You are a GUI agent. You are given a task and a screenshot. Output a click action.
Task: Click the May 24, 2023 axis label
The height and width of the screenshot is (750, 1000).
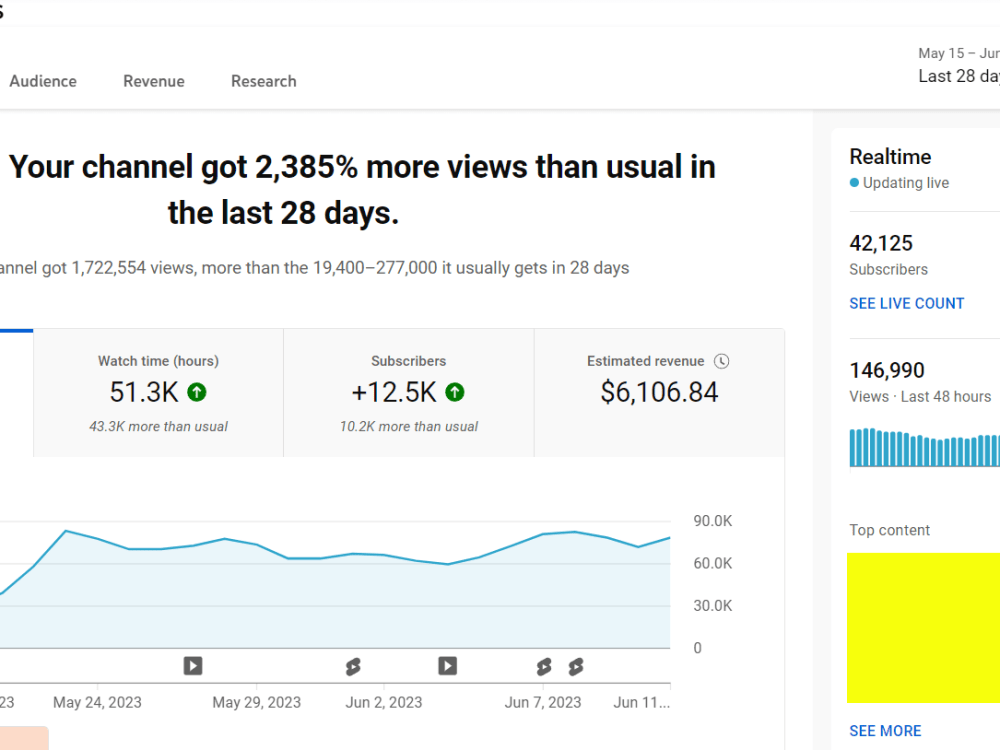[x=97, y=703]
